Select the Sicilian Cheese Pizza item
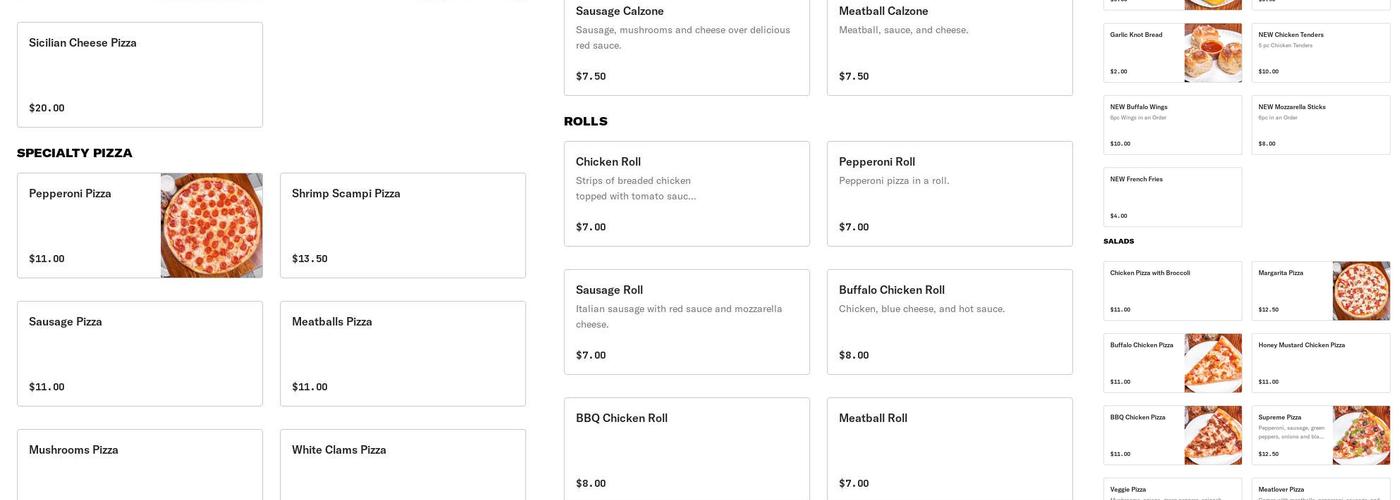1400x500 pixels. 140,75
